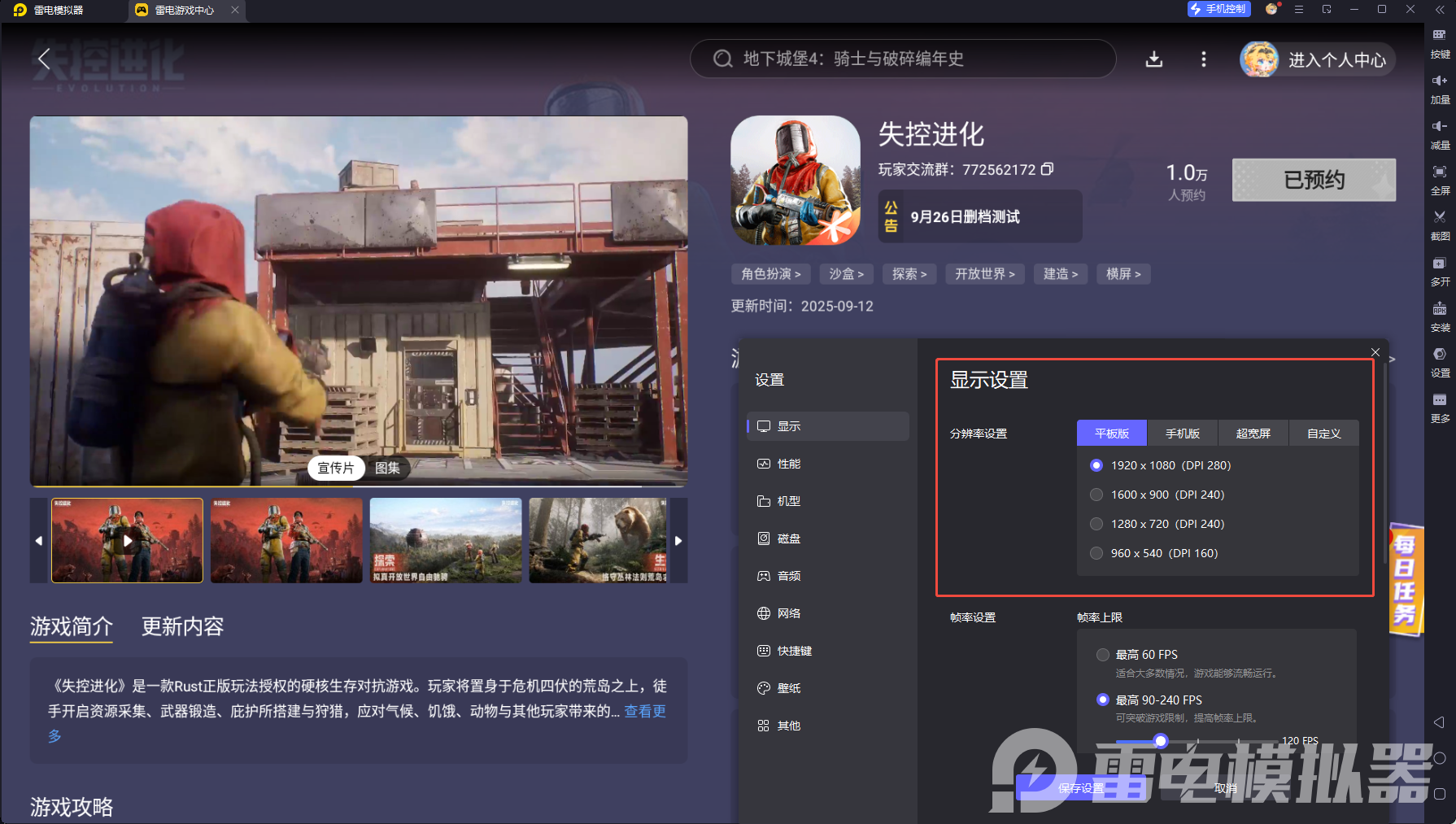Click the 进入个人中心 button
This screenshot has height=824, width=1456.
1317,59
